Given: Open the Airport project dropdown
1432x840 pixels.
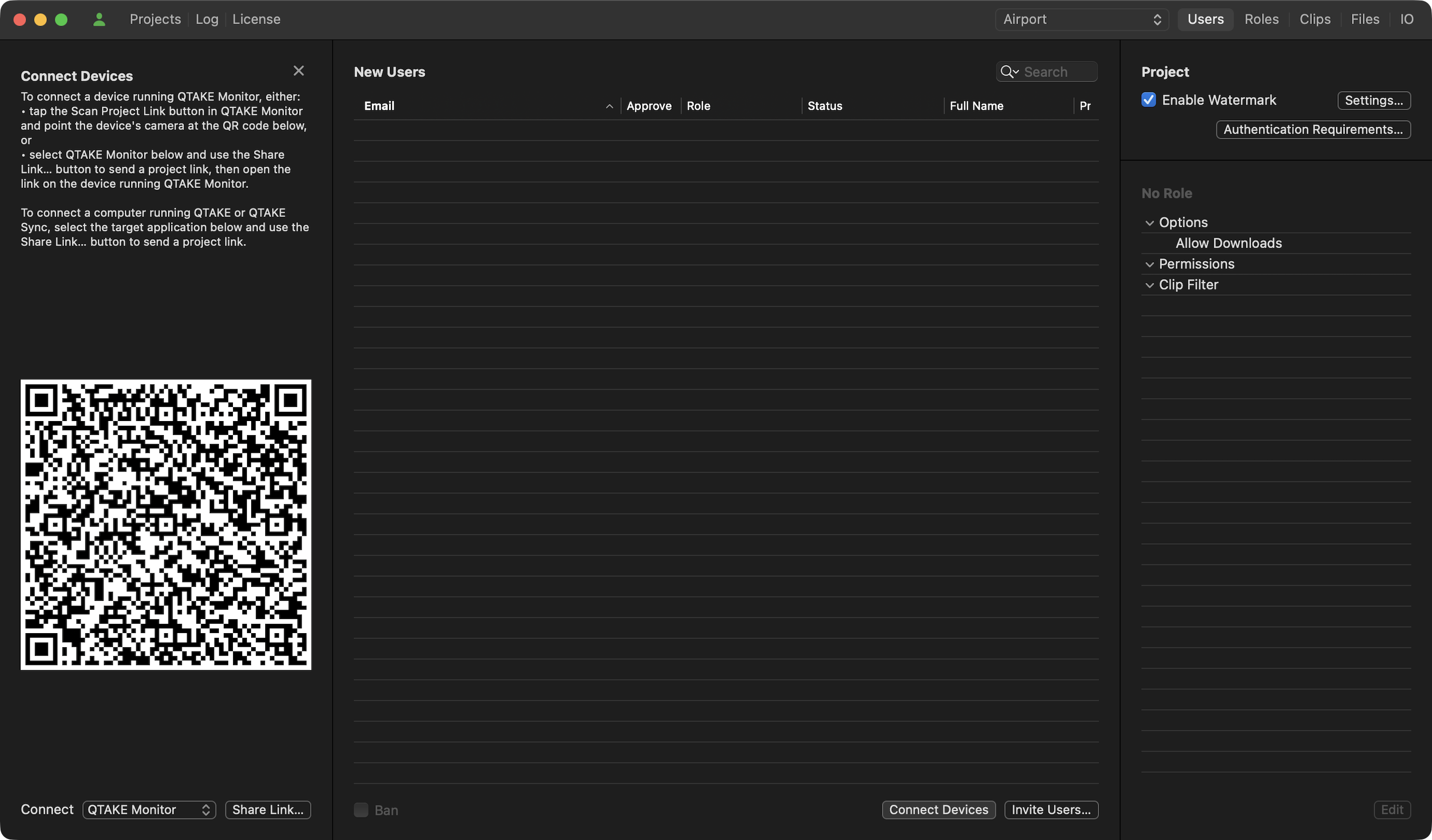Looking at the screenshot, I should tap(1082, 19).
